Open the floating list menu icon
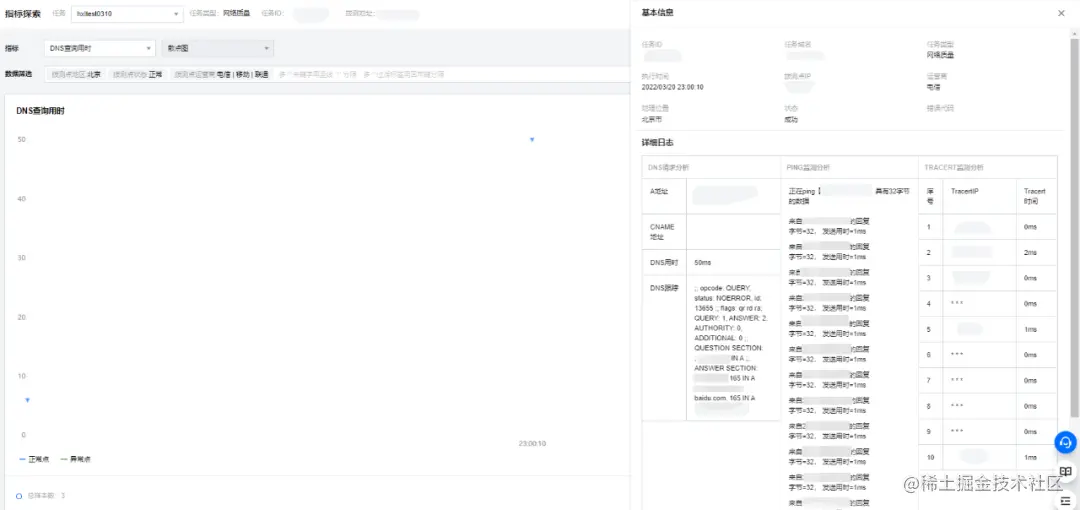This screenshot has width=1080, height=510. (x=1066, y=500)
